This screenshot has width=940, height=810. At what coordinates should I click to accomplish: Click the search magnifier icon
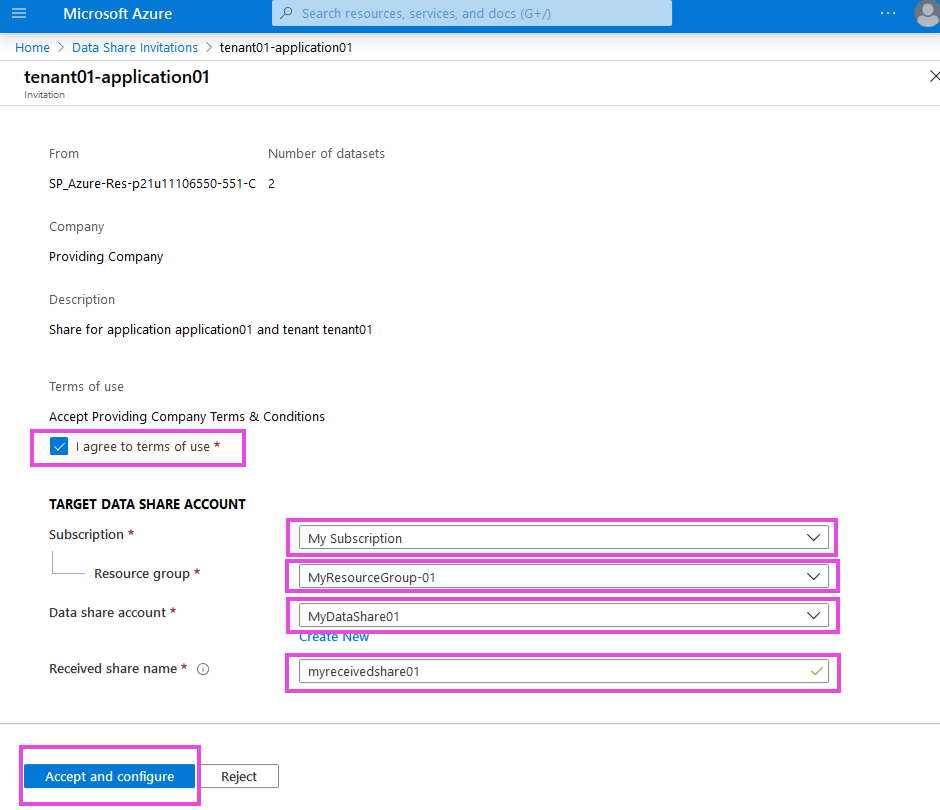[287, 13]
